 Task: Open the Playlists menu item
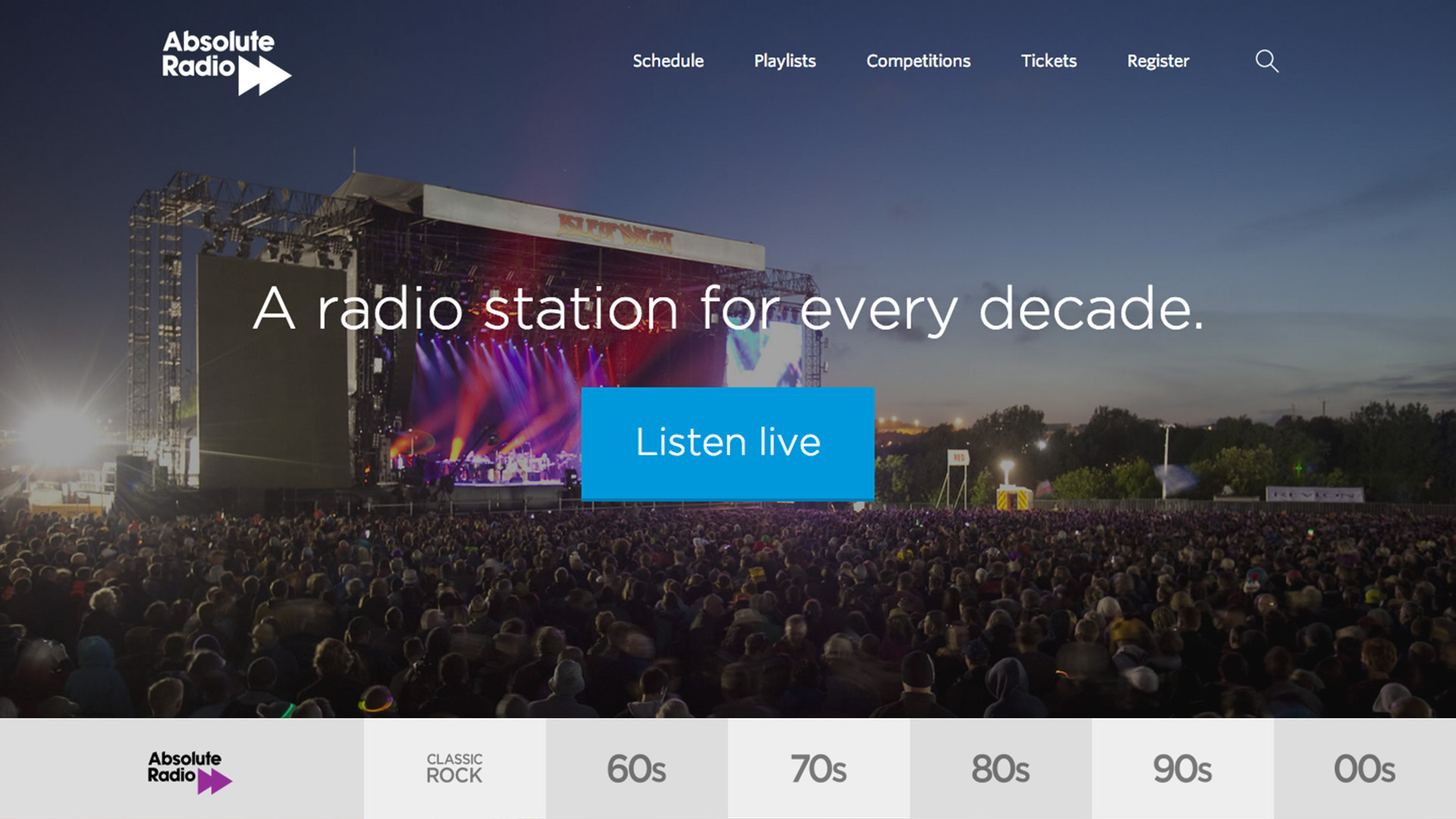coord(785,61)
